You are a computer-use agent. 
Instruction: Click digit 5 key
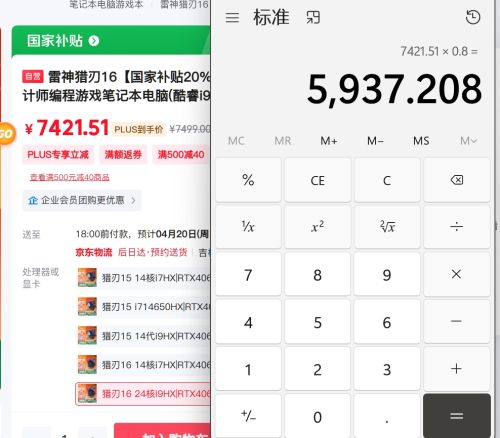coord(318,322)
